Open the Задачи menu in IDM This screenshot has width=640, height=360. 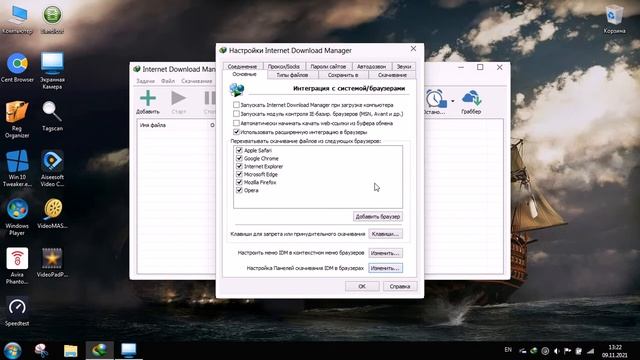pos(145,81)
